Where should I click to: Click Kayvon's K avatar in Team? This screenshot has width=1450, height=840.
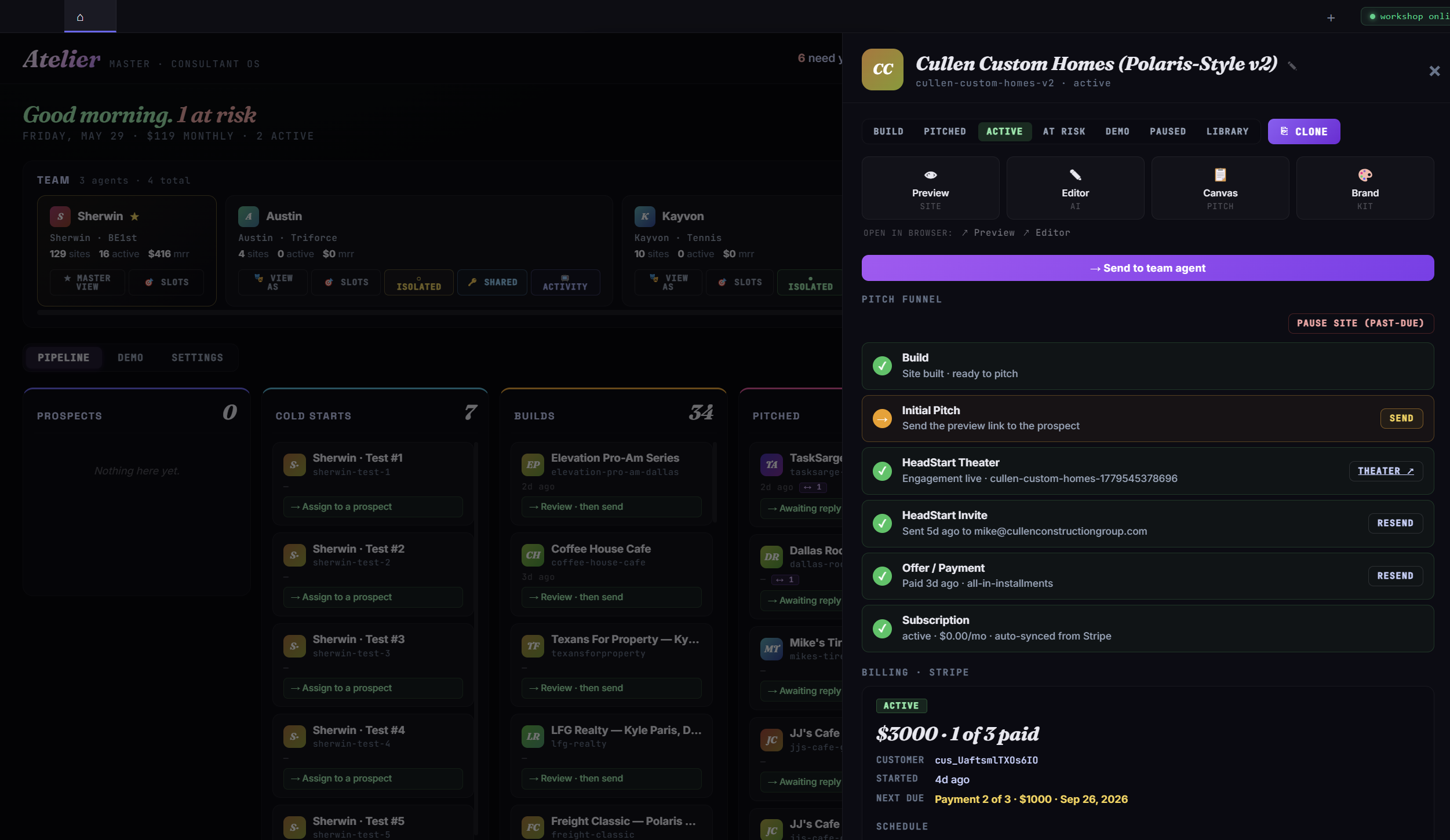(644, 216)
